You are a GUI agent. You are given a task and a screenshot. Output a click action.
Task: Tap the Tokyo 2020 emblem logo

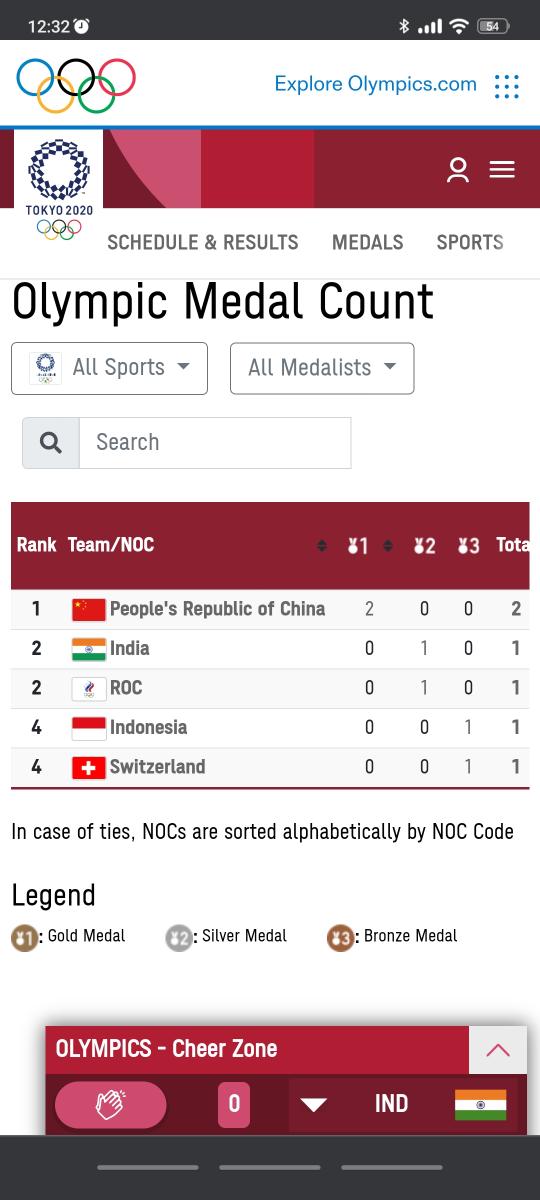[59, 190]
